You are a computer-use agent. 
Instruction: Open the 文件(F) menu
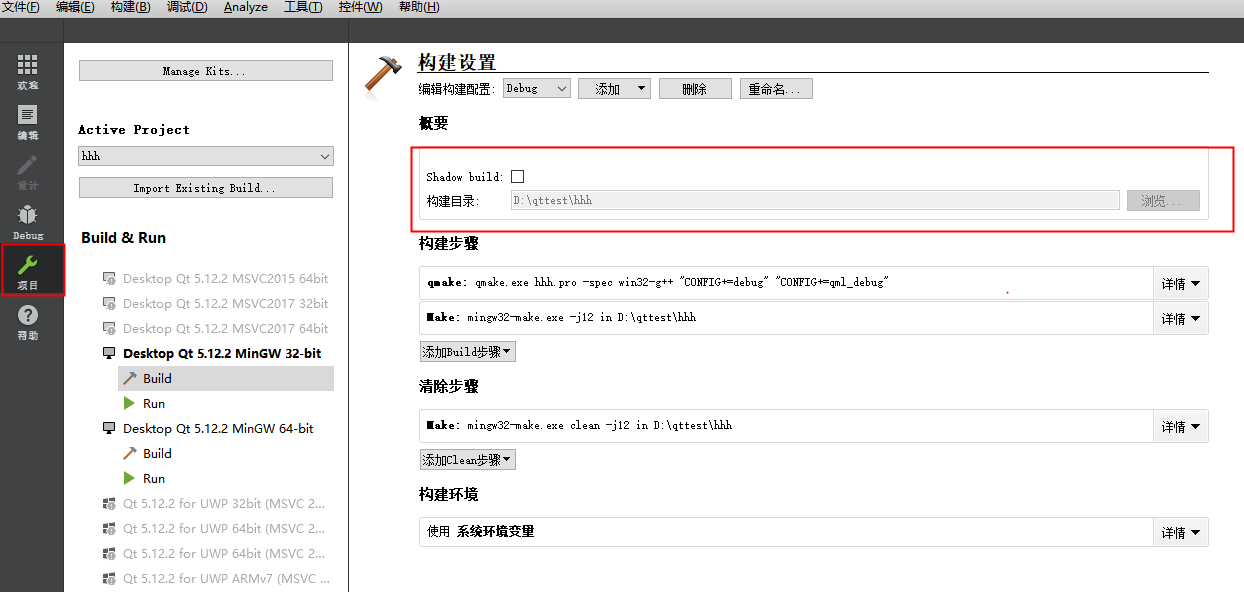pos(21,7)
